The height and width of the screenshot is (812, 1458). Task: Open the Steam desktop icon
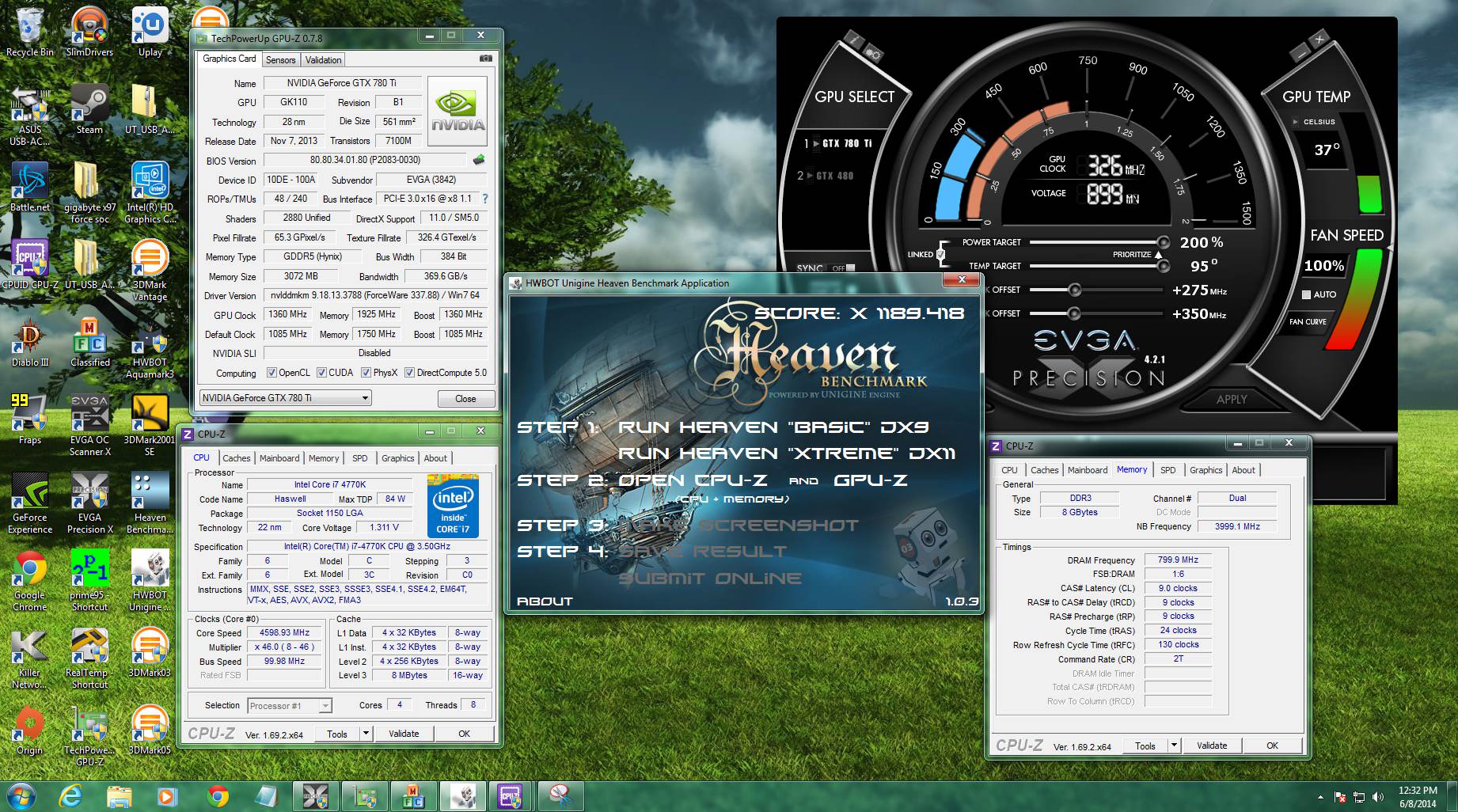tap(89, 109)
